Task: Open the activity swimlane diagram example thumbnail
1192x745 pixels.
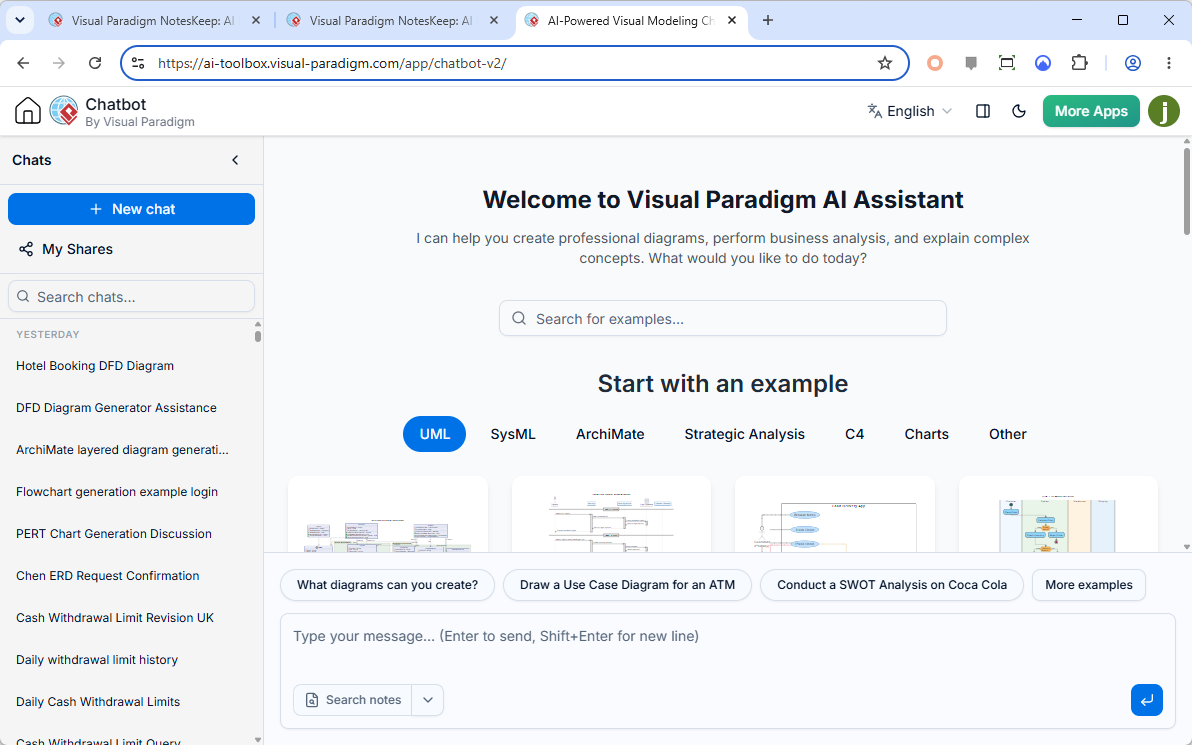Action: [x=1058, y=515]
